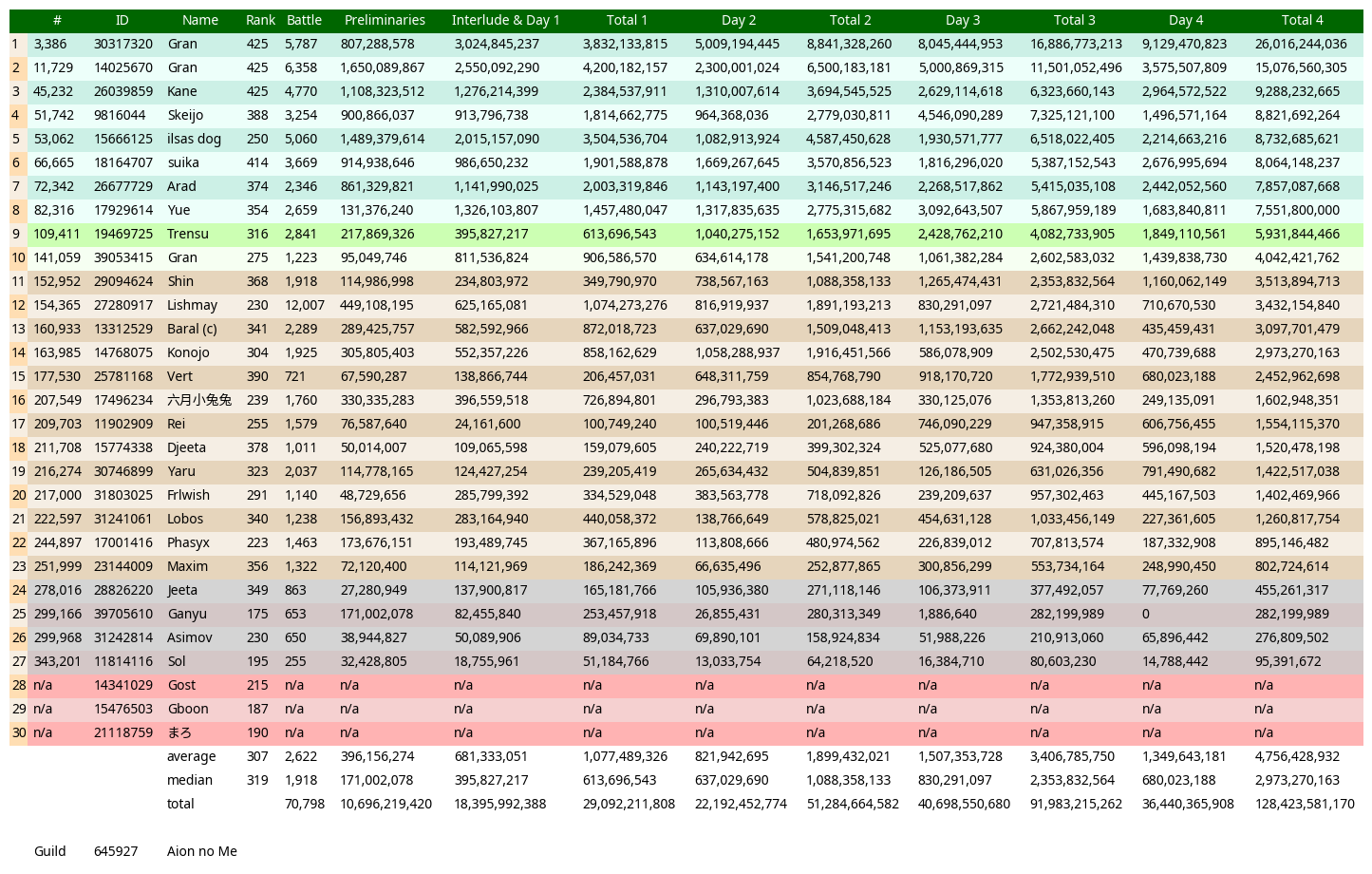Click the Total 3 value 16,886,773,213
The height and width of the screenshot is (874, 1372).
pyautogui.click(x=1076, y=44)
